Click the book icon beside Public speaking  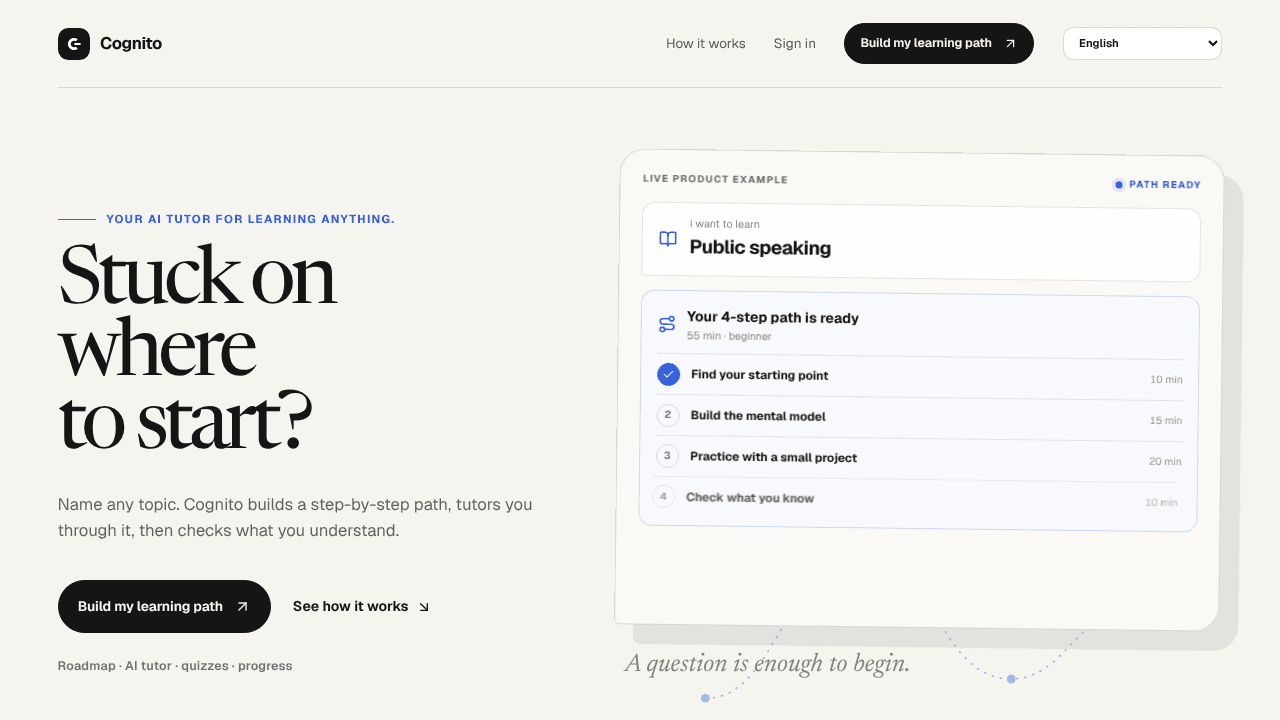668,239
